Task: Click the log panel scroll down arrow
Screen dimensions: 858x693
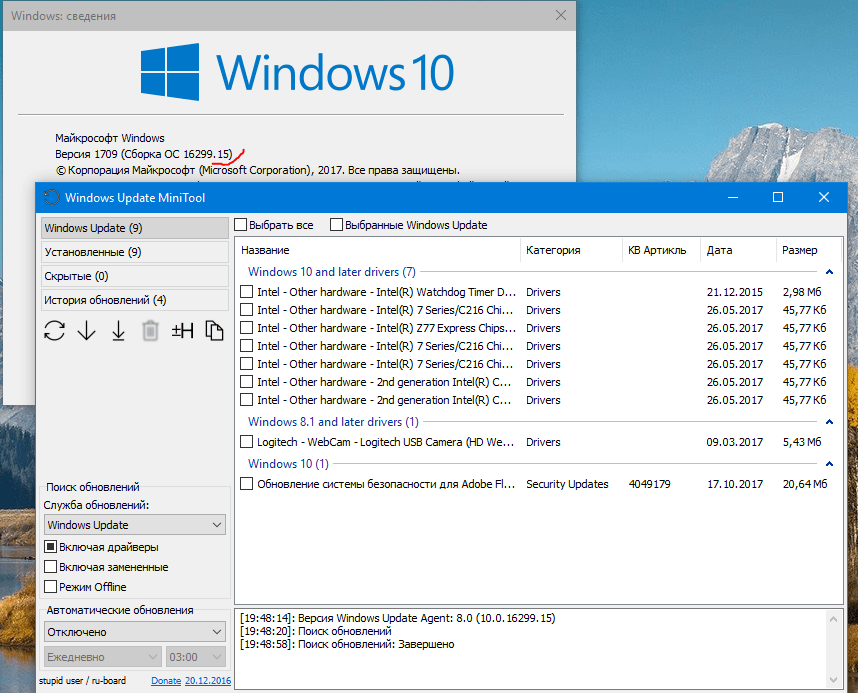Action: point(833,680)
